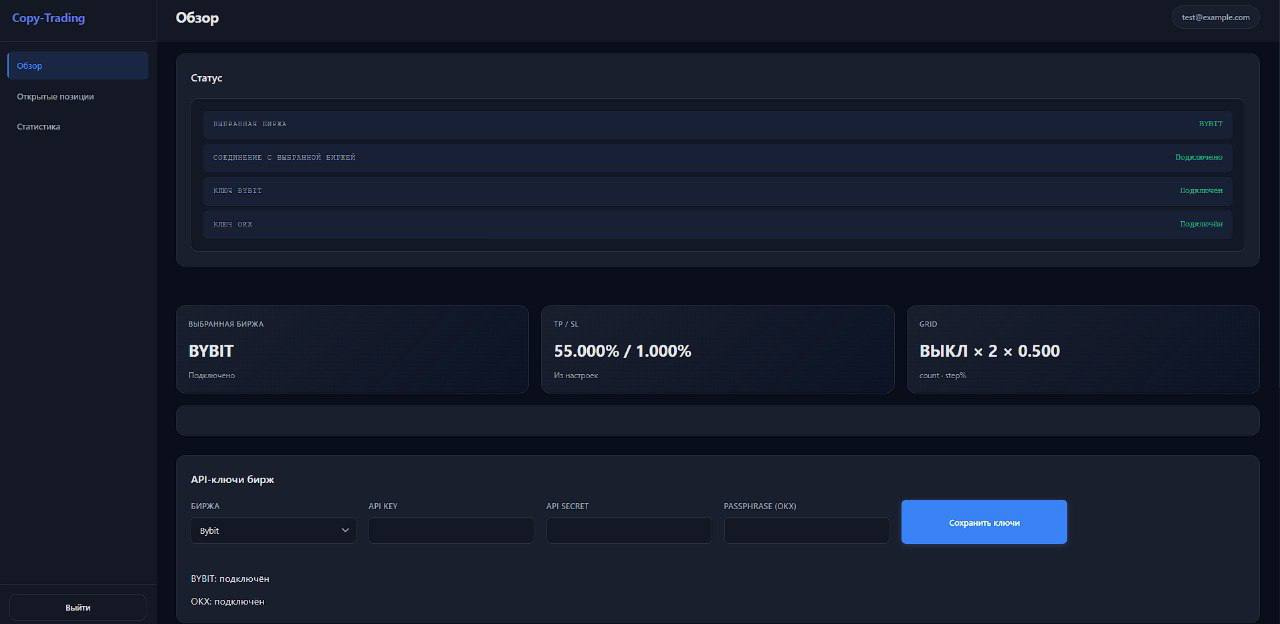Select the Выбранная биржа status row
The height and width of the screenshot is (624, 1280).
pos(717,124)
